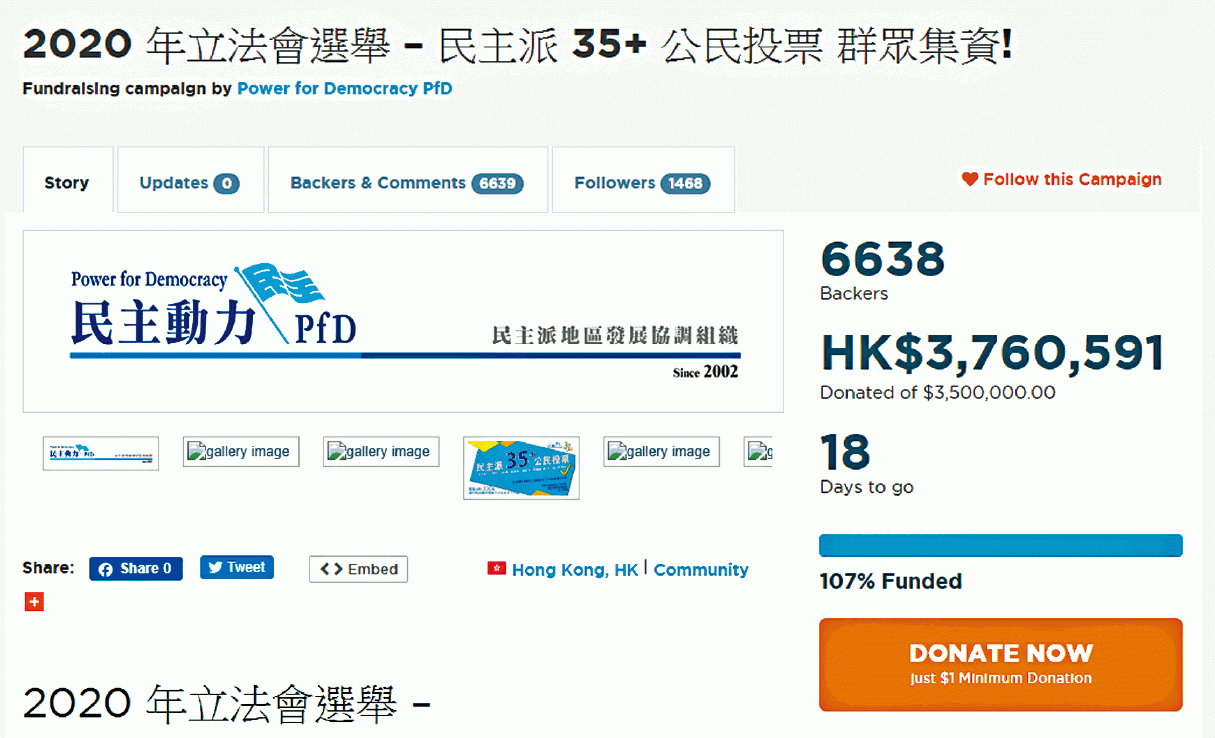
Task: Click the 'Donated of $3,500,000.00' text
Action: click(937, 392)
